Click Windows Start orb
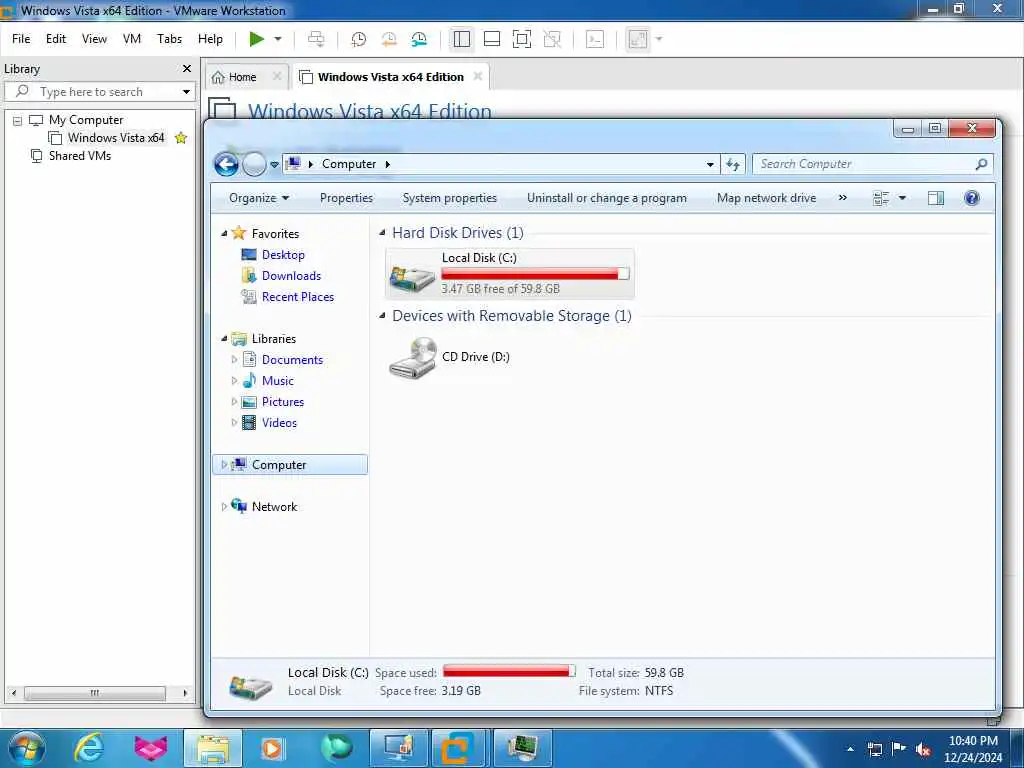 [x=26, y=748]
